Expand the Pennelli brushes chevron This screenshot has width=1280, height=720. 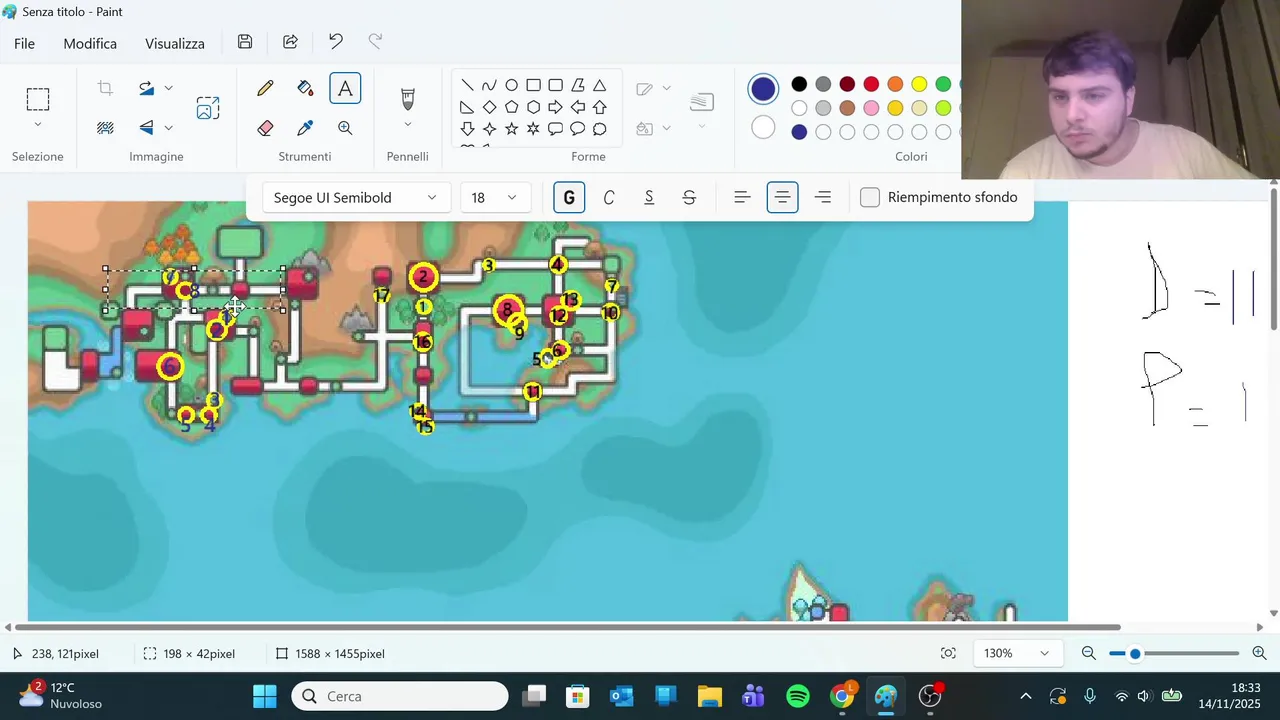tap(408, 124)
